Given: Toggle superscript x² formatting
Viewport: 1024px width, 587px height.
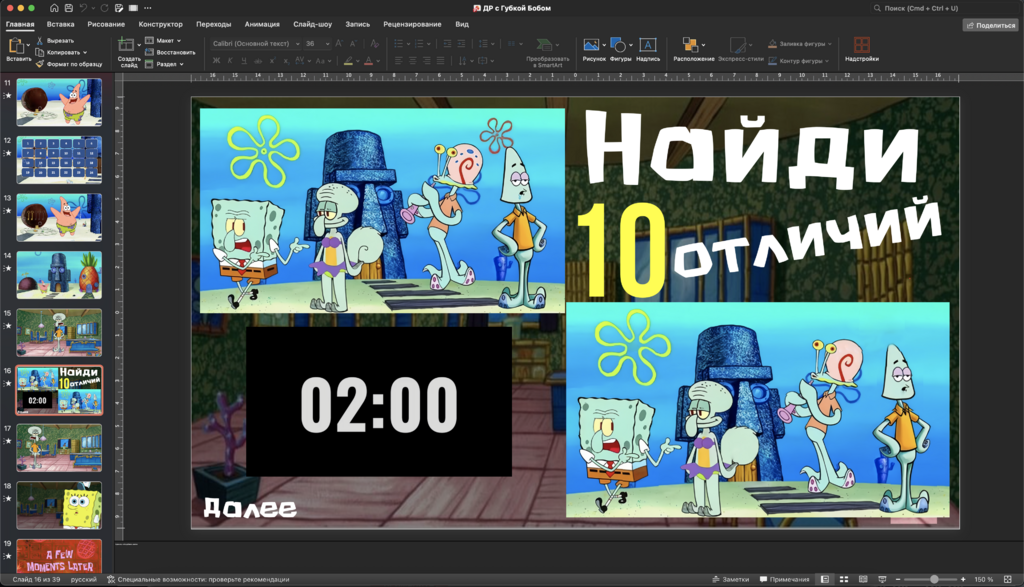Looking at the screenshot, I should (272, 61).
